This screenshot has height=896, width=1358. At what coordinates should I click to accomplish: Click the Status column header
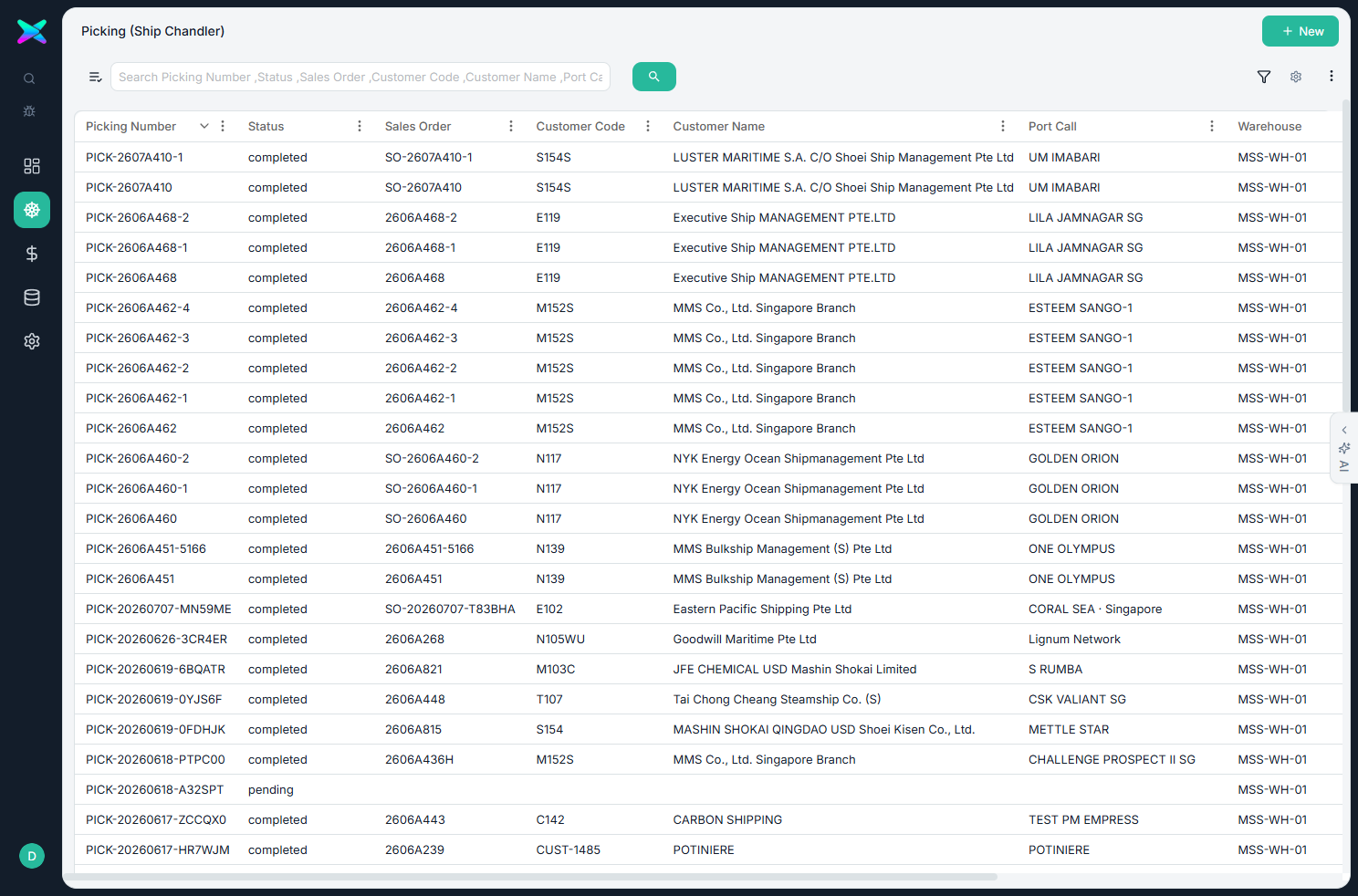266,126
